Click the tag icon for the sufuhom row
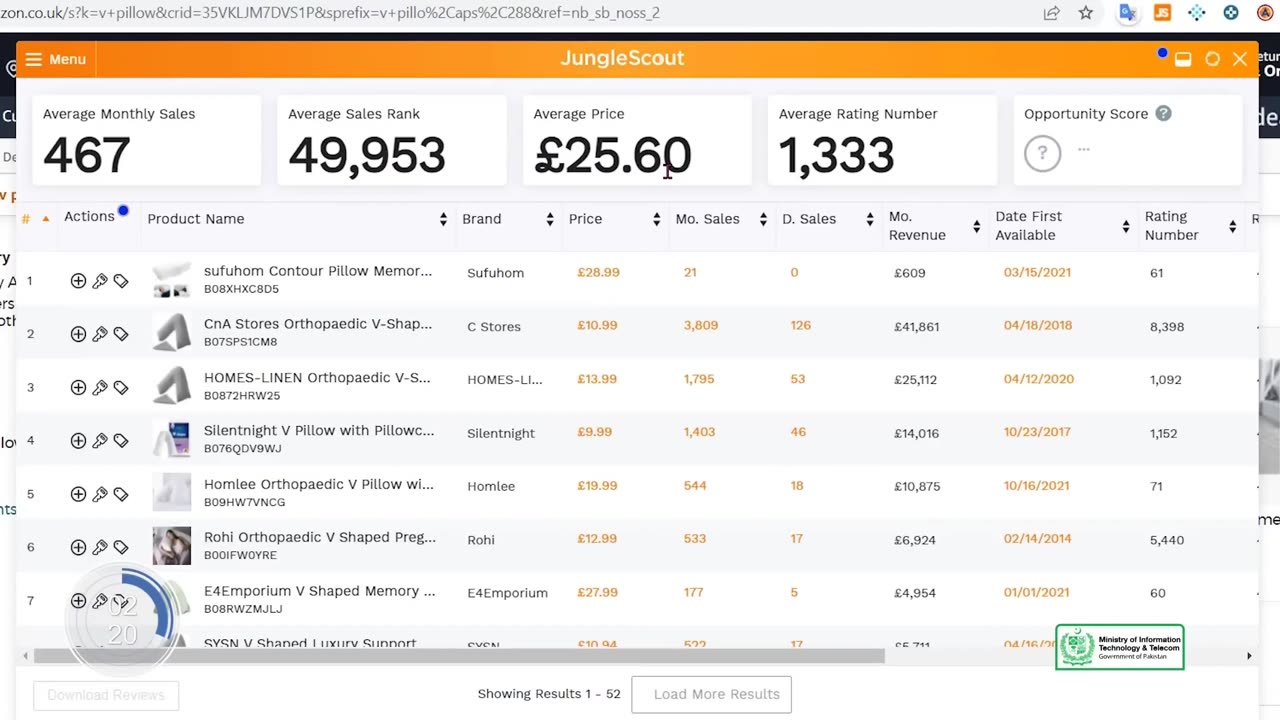The height and width of the screenshot is (720, 1280). (121, 281)
